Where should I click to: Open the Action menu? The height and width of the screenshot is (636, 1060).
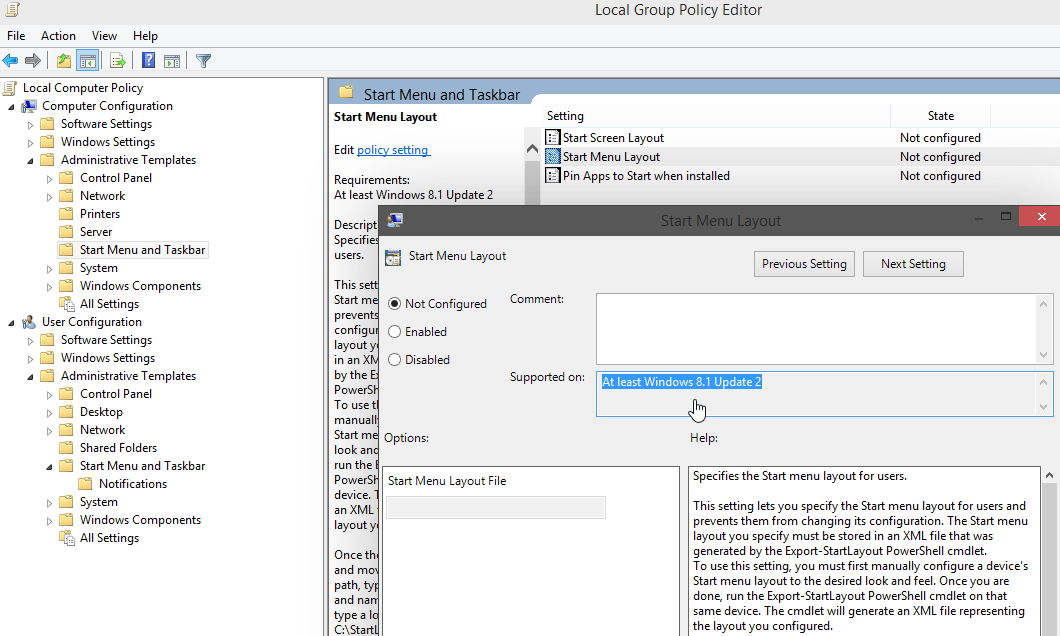point(58,36)
